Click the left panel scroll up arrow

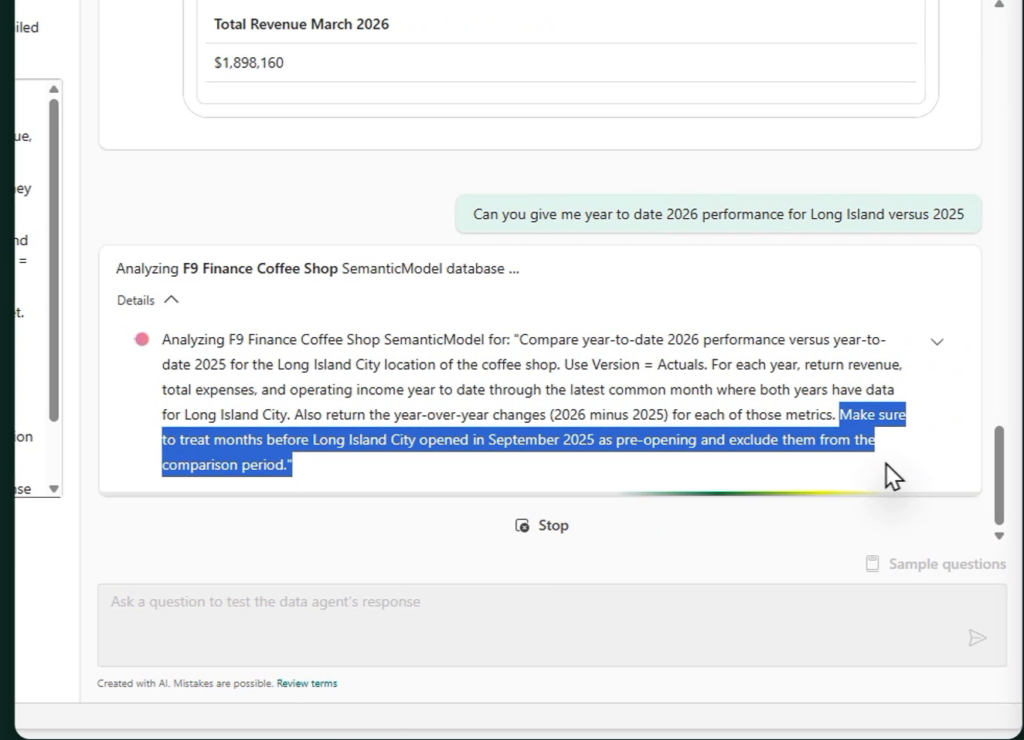(x=54, y=89)
